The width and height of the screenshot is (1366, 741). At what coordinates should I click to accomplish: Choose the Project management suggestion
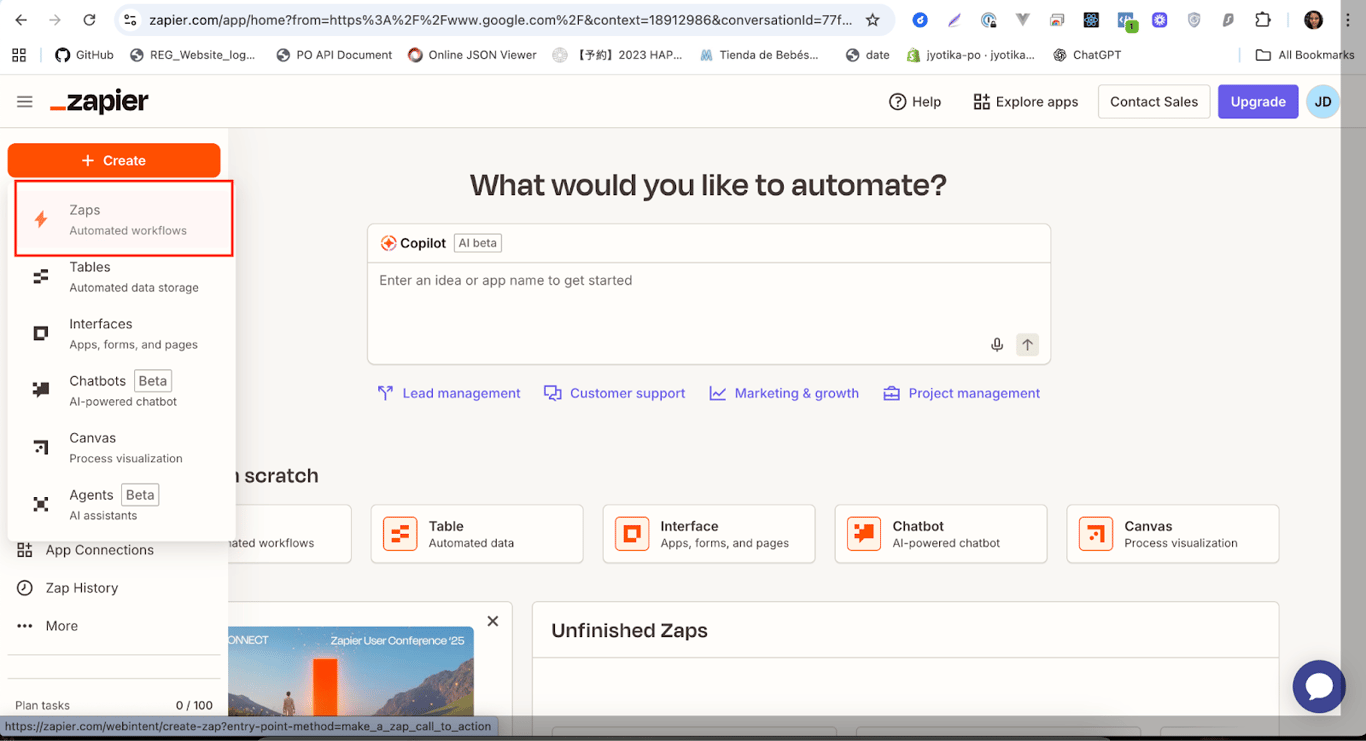[x=961, y=393]
